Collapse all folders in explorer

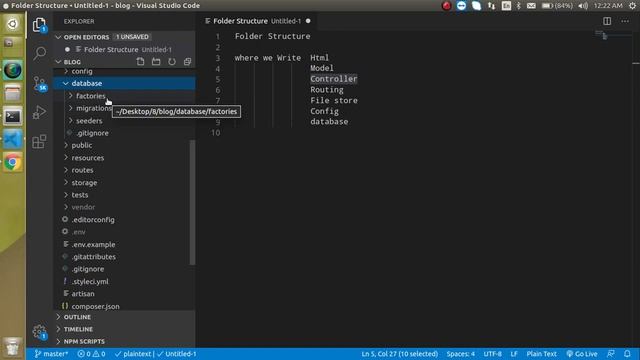(187, 62)
